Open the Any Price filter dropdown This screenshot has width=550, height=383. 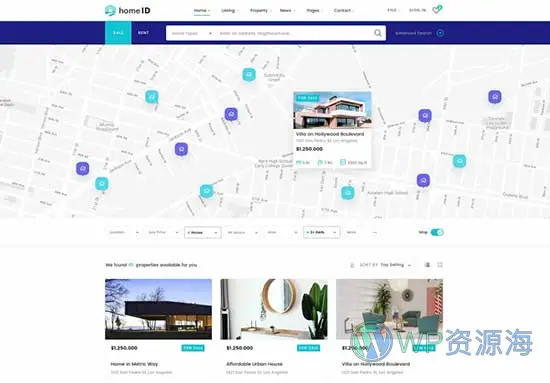(x=163, y=233)
